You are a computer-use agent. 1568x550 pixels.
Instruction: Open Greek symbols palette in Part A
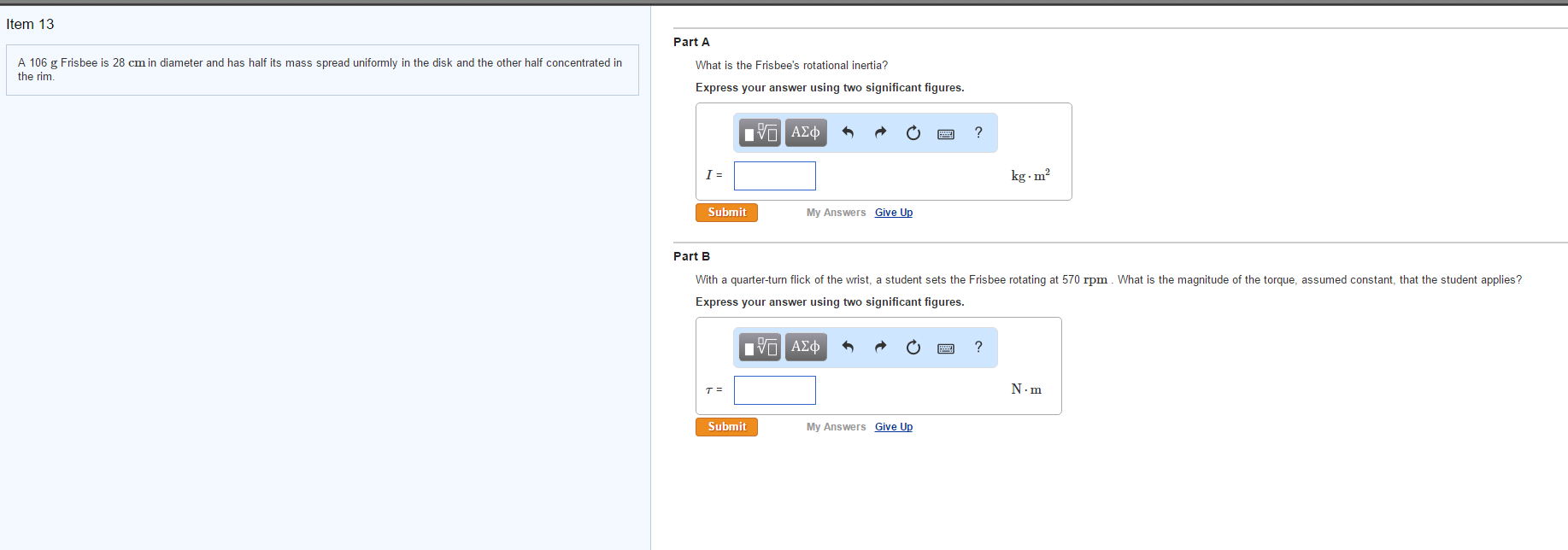806,132
